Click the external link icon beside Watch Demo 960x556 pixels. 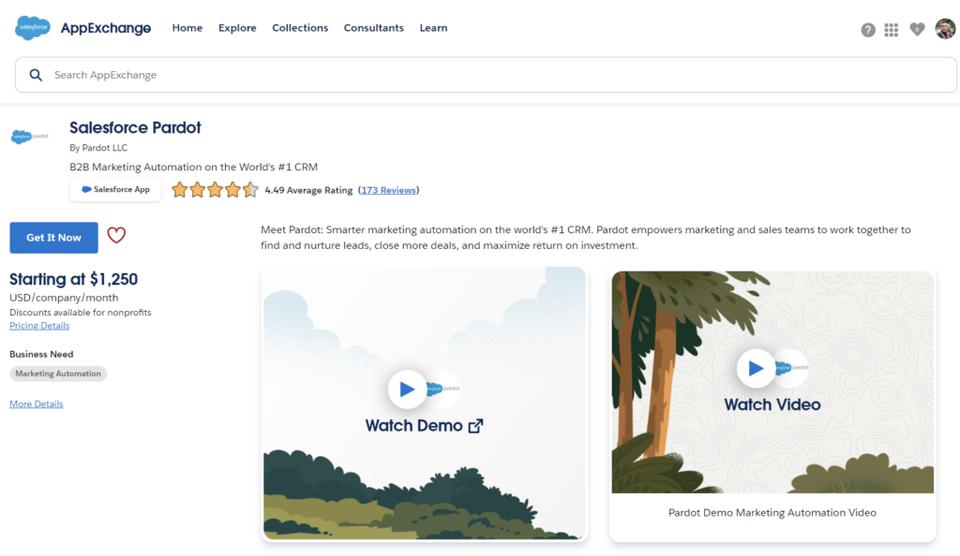(476, 426)
